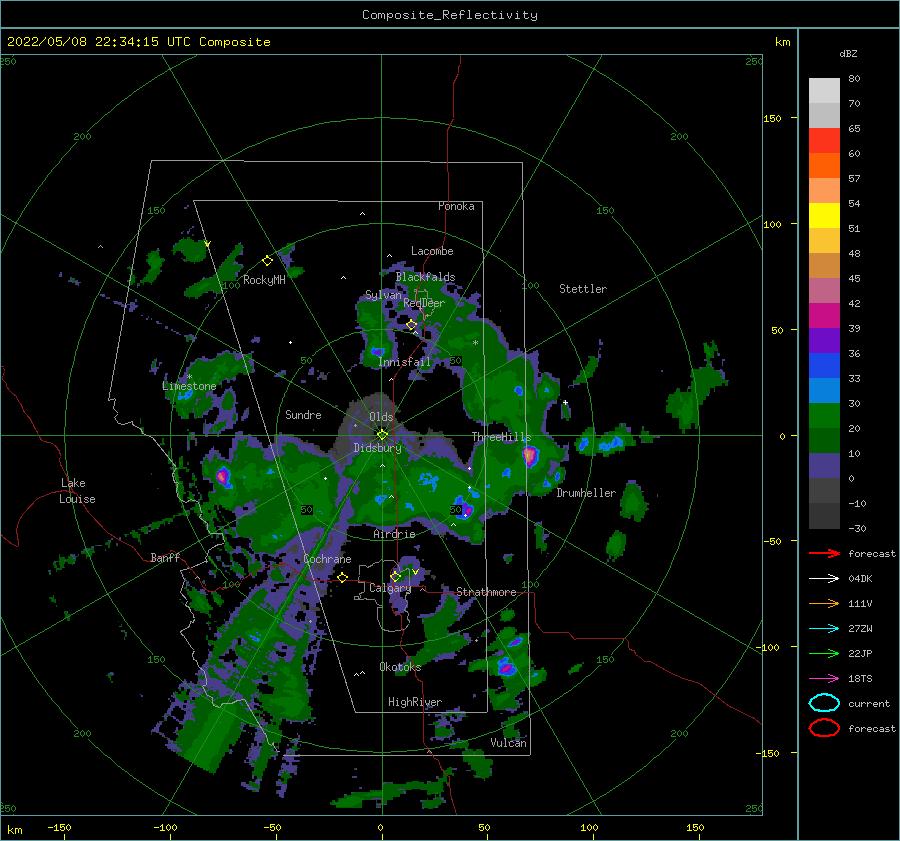The width and height of the screenshot is (900, 841).
Task: Pick the magenta swatch between 42 and 39 dBZ
Action: click(824, 316)
